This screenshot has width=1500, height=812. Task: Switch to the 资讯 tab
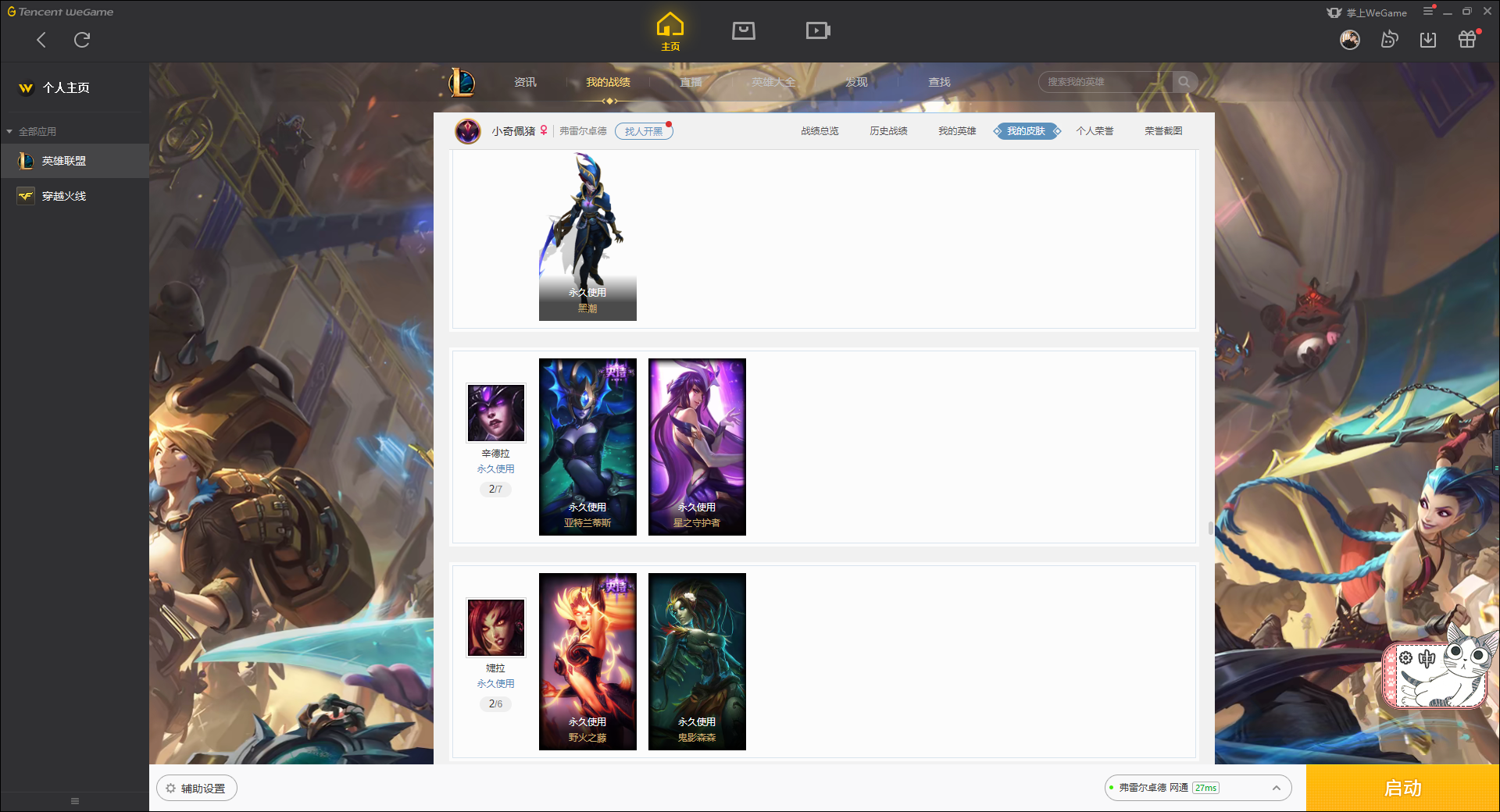coord(525,82)
